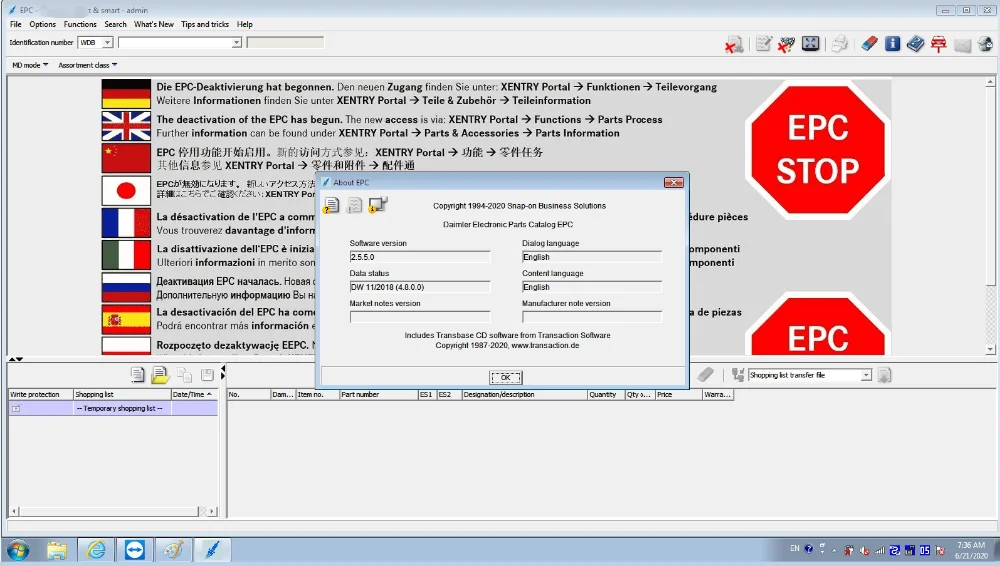Open the Options menu
Image resolution: width=1000 pixels, height=566 pixels.
click(x=43, y=24)
